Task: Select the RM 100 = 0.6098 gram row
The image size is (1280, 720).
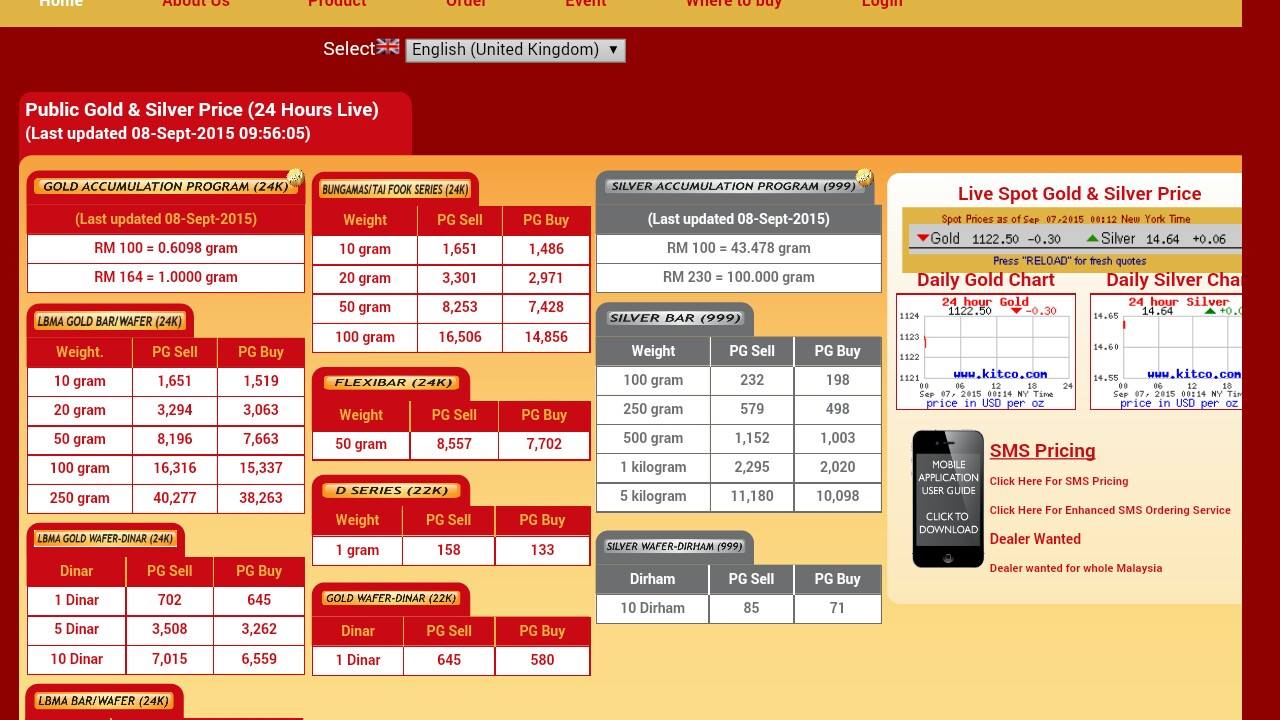Action: 166,248
